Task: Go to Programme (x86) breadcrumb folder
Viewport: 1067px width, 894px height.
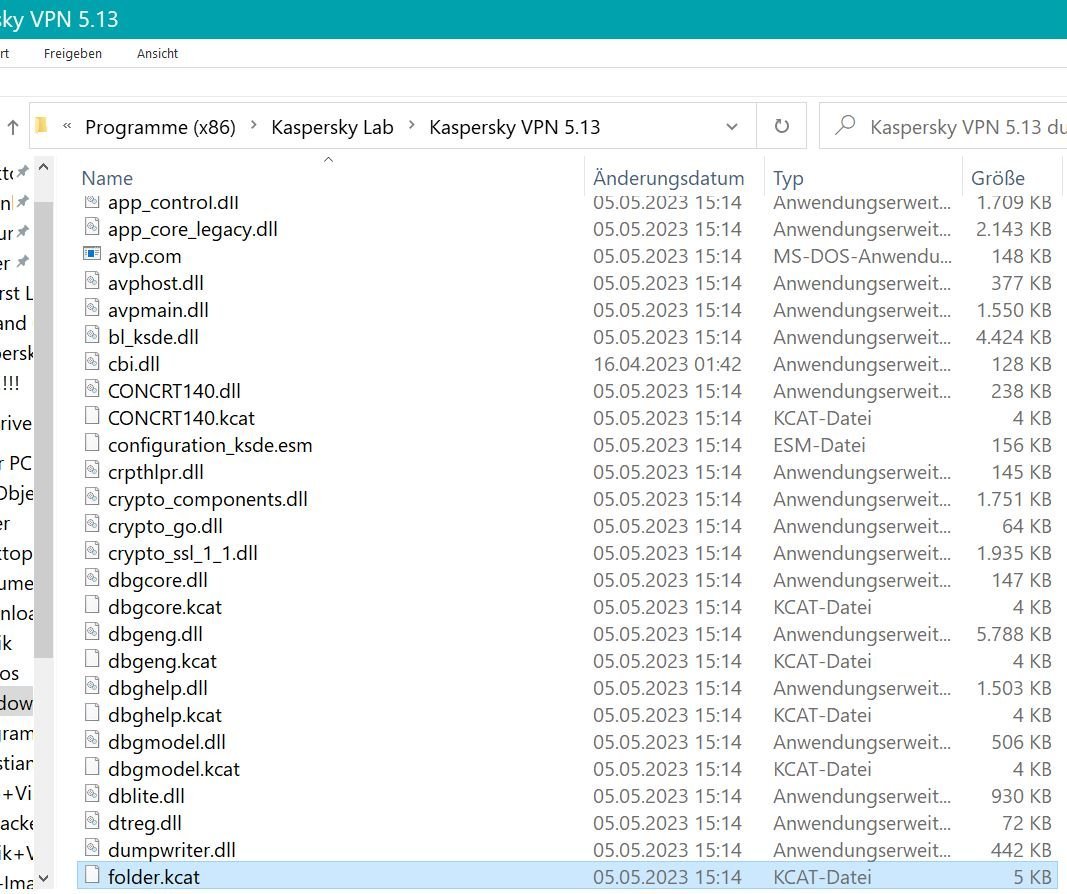Action: click(x=160, y=127)
